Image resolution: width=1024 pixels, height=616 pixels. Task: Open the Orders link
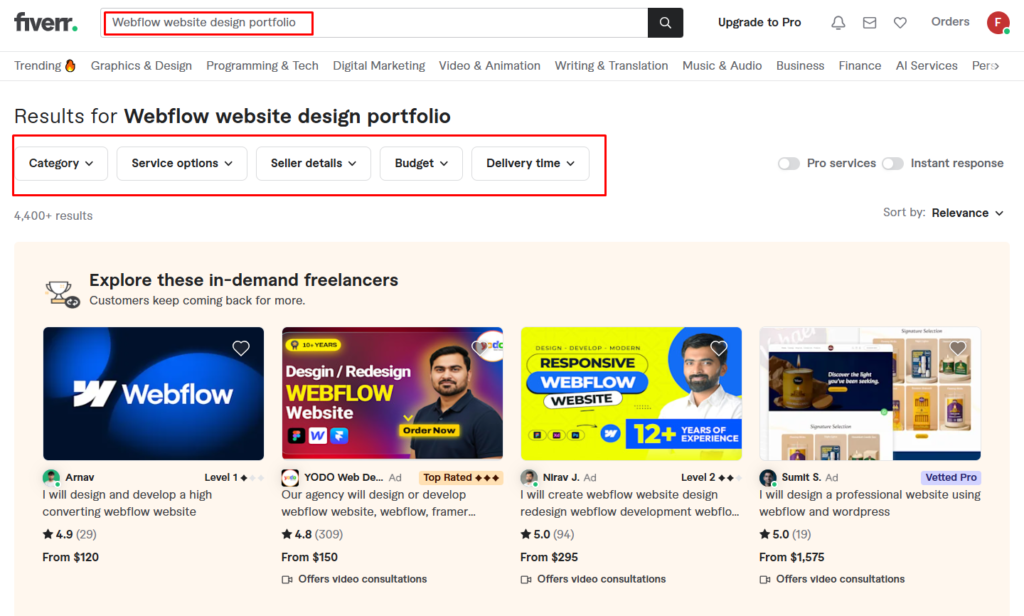point(950,22)
